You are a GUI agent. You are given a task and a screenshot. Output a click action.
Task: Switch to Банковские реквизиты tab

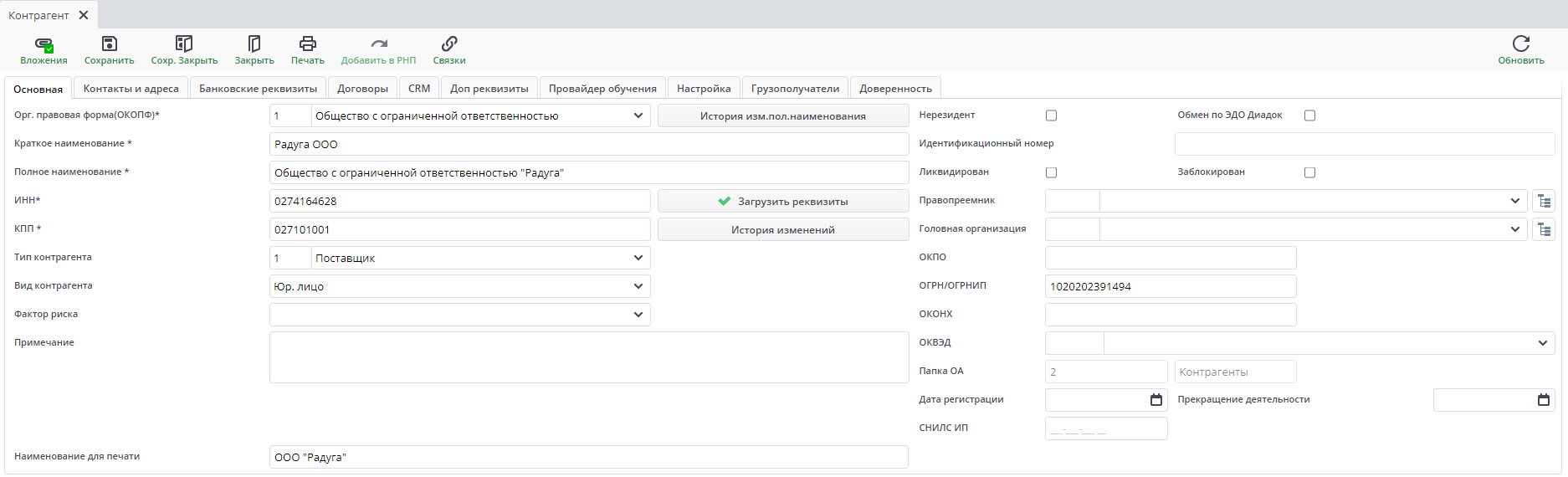tap(258, 89)
